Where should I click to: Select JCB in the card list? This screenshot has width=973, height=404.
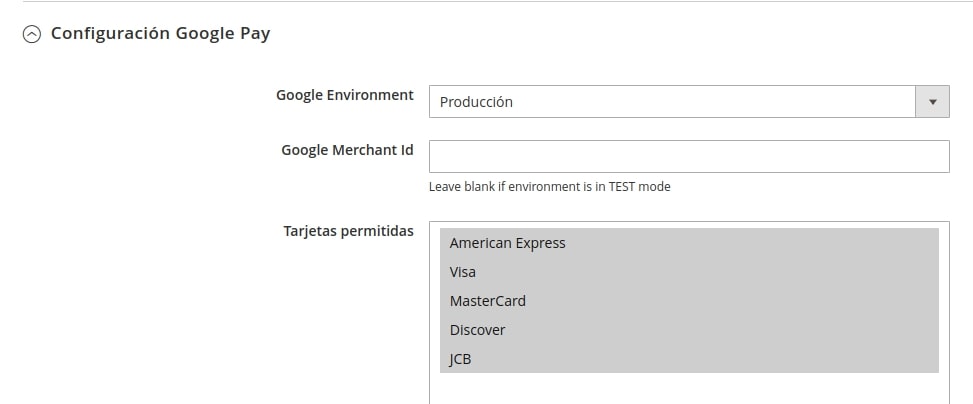(689, 359)
